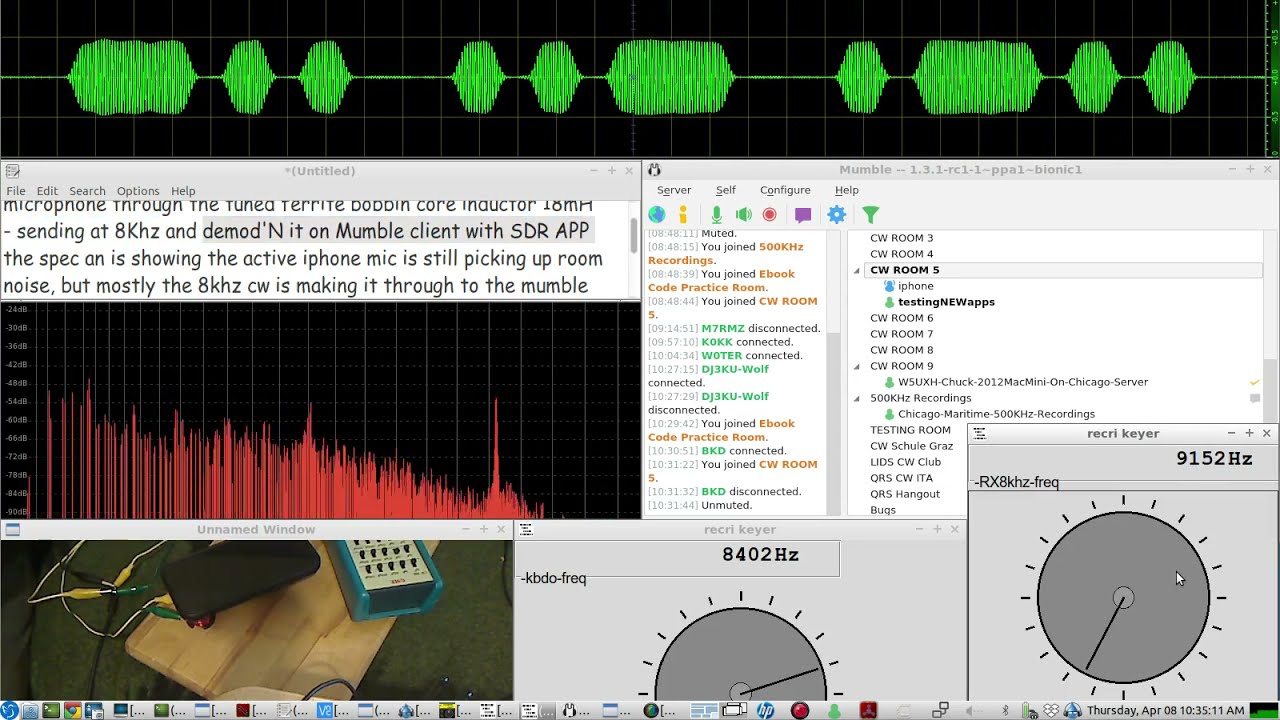Select the CW ROOM 4 channel
1280x720 pixels.
click(x=901, y=254)
